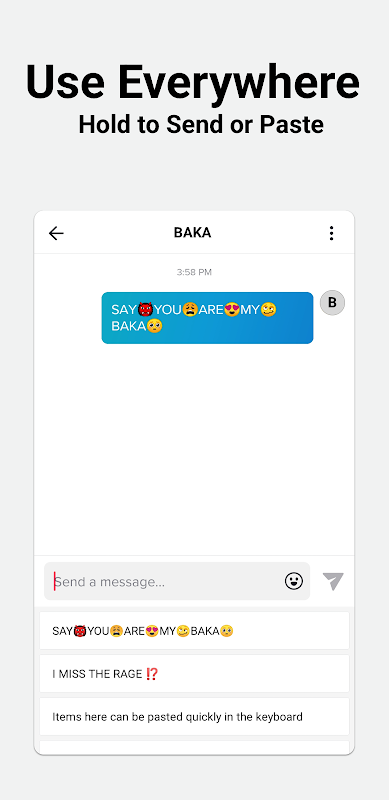Choose the SAY YOU ARE MY BAKA saved phrase
Viewport: 389px width, 800px height.
[194, 631]
